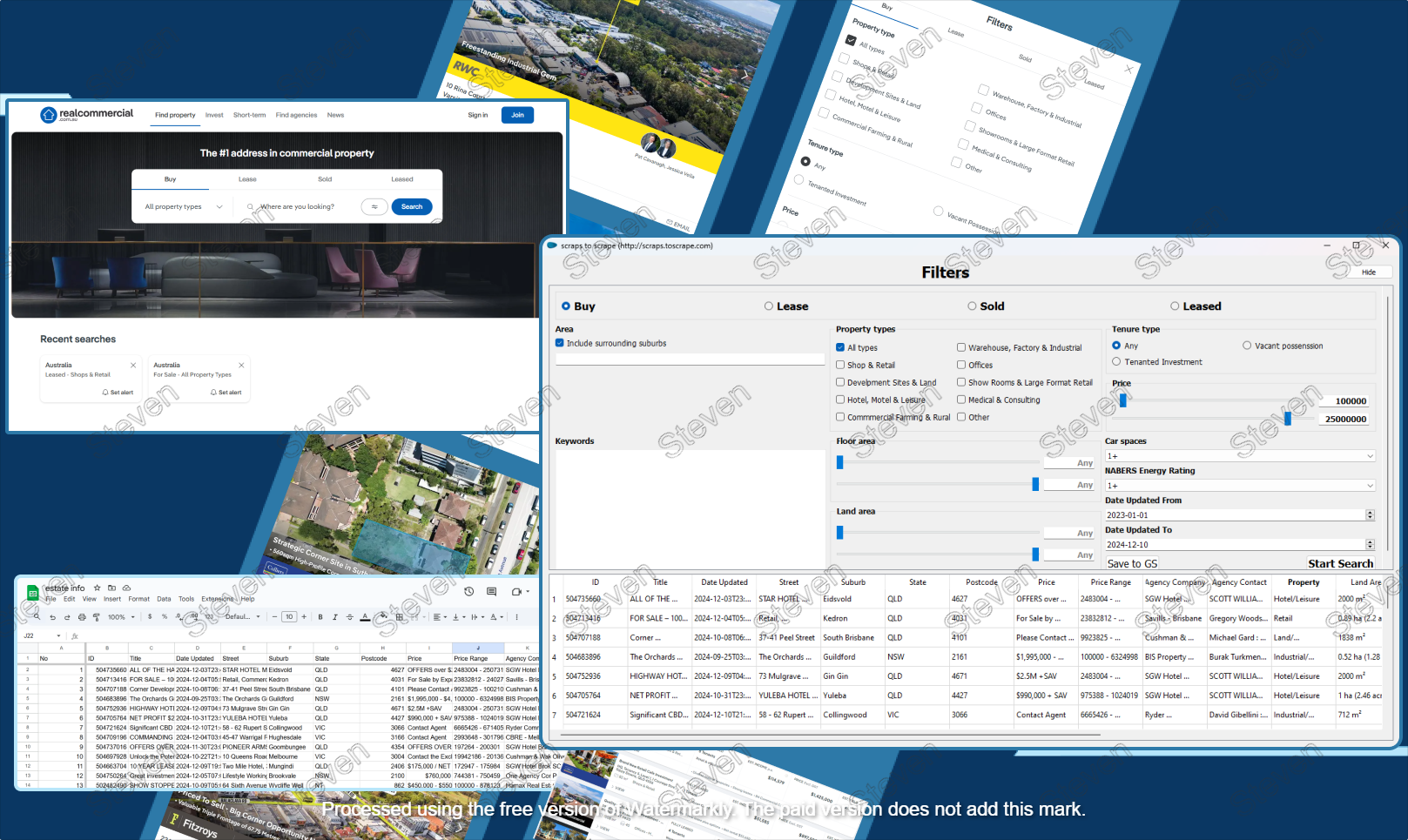View cloud save status of estate info

(126, 588)
